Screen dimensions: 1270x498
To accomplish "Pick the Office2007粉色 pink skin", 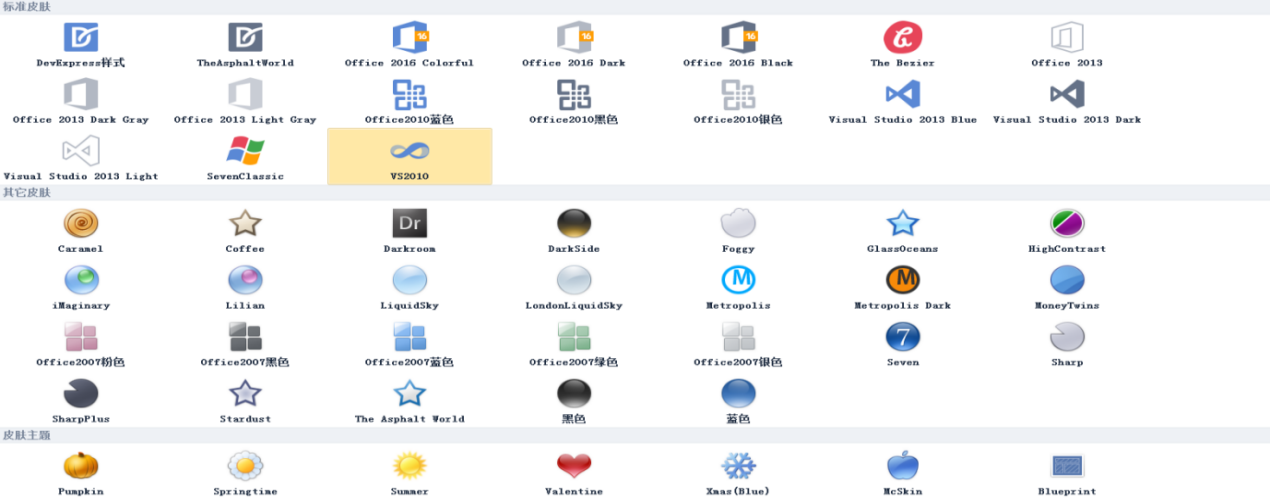I will pyautogui.click(x=81, y=338).
